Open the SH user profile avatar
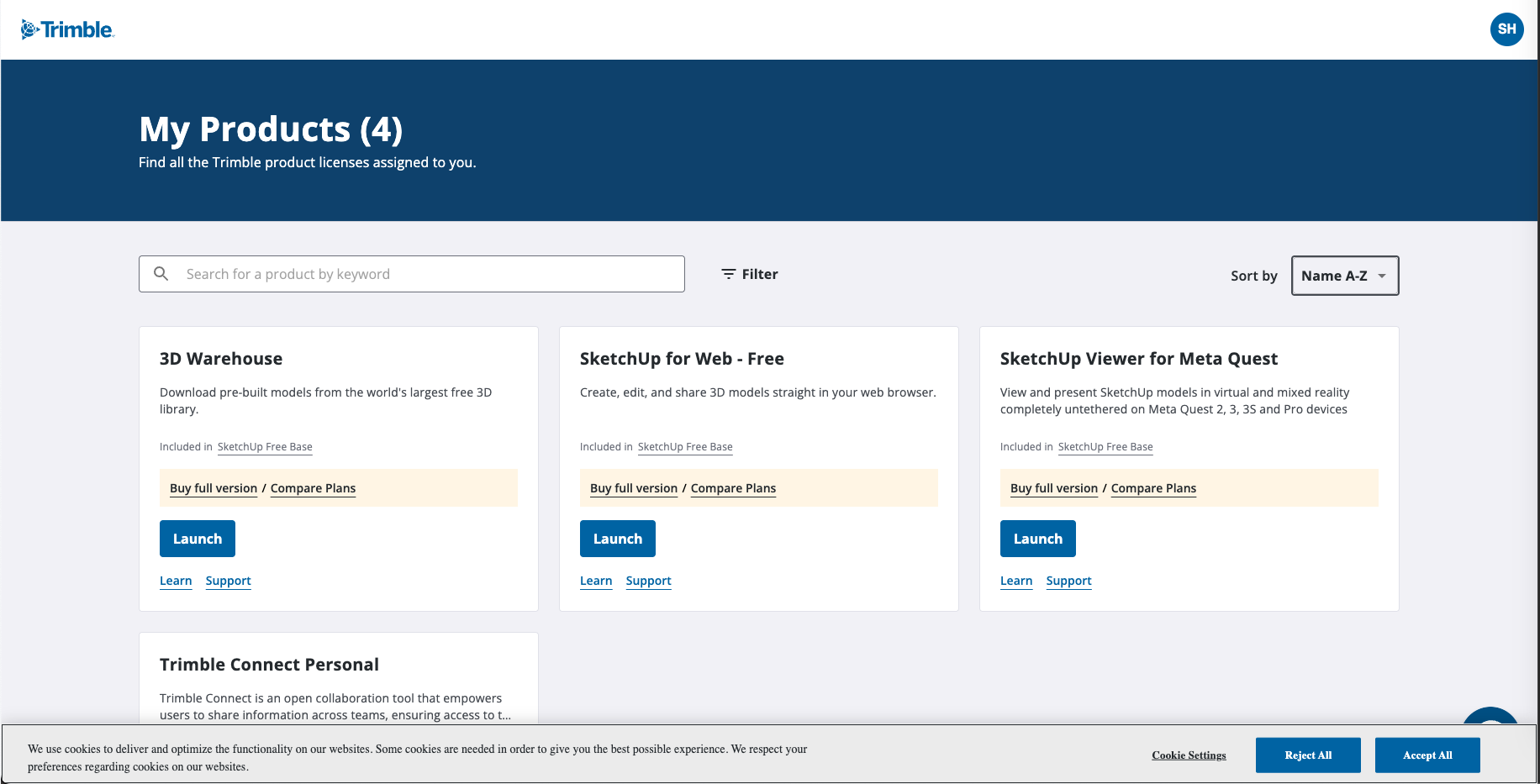1540x784 pixels. tap(1506, 29)
